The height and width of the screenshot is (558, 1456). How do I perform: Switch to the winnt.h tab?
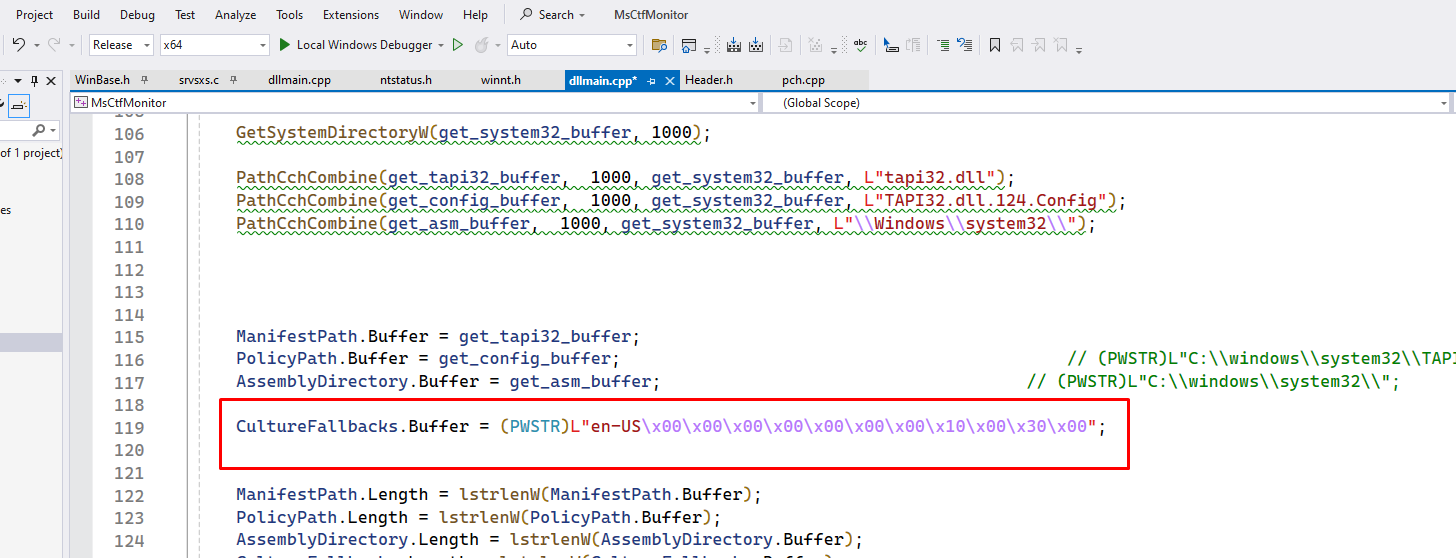(x=501, y=80)
